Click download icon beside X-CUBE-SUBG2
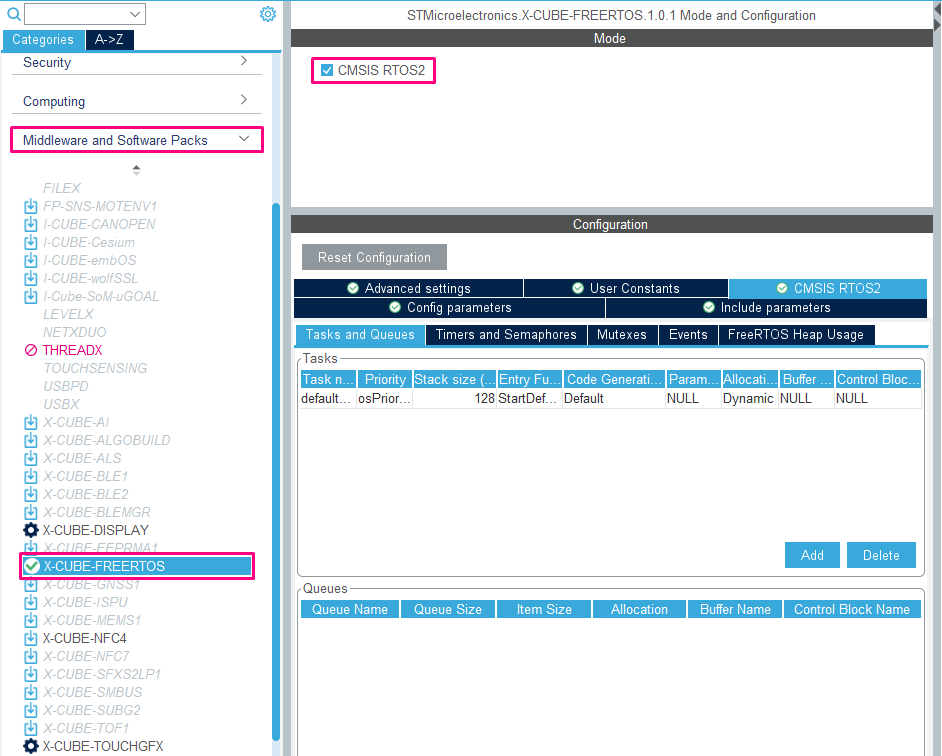This screenshot has width=942, height=756. coord(31,710)
